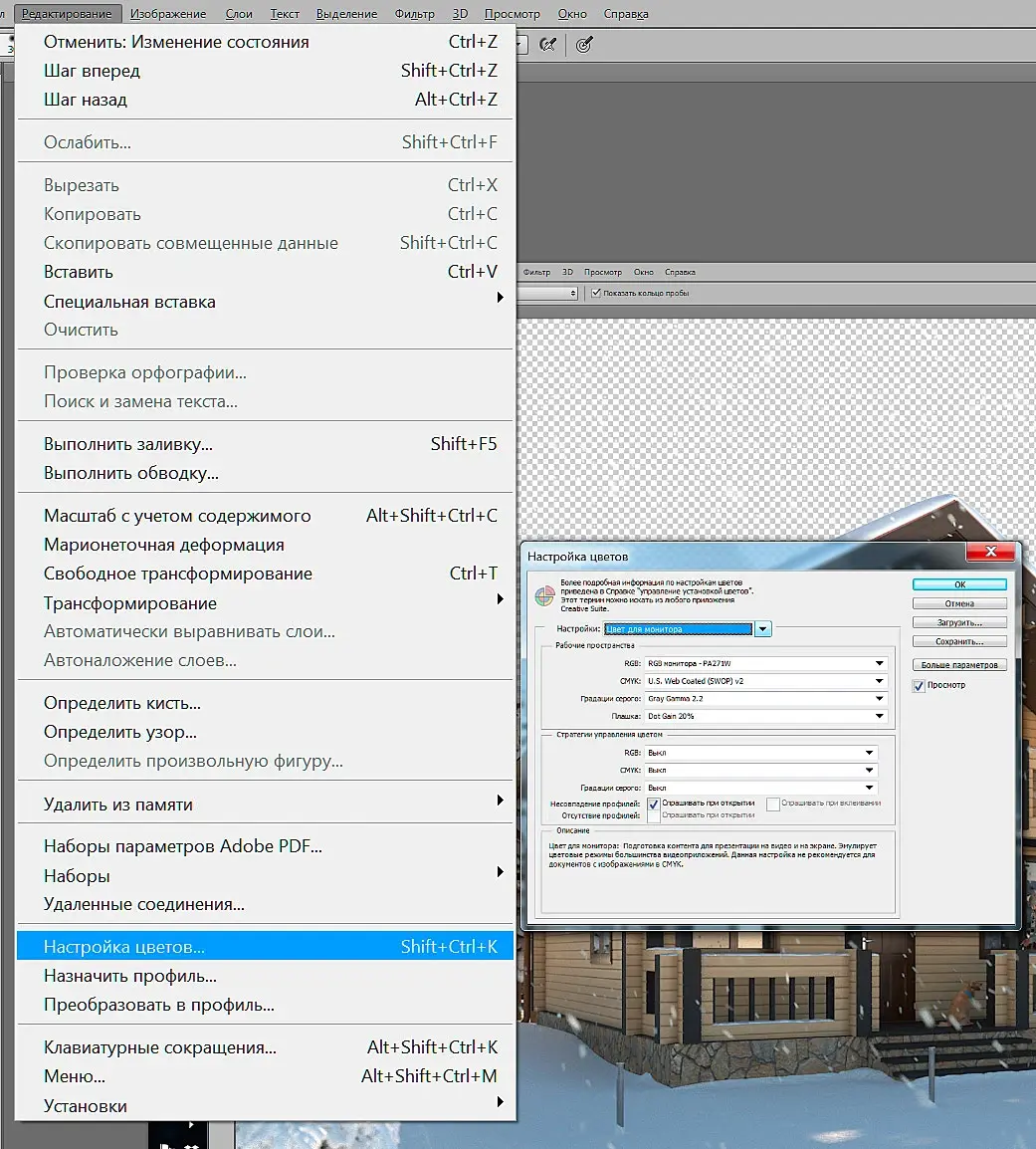Open Справка menu in top menu bar
The height and width of the screenshot is (1149, 1036).
(x=626, y=14)
